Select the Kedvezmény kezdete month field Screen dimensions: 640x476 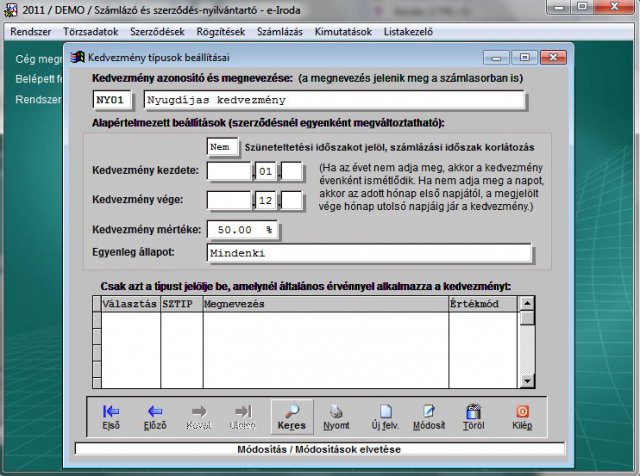[265, 171]
